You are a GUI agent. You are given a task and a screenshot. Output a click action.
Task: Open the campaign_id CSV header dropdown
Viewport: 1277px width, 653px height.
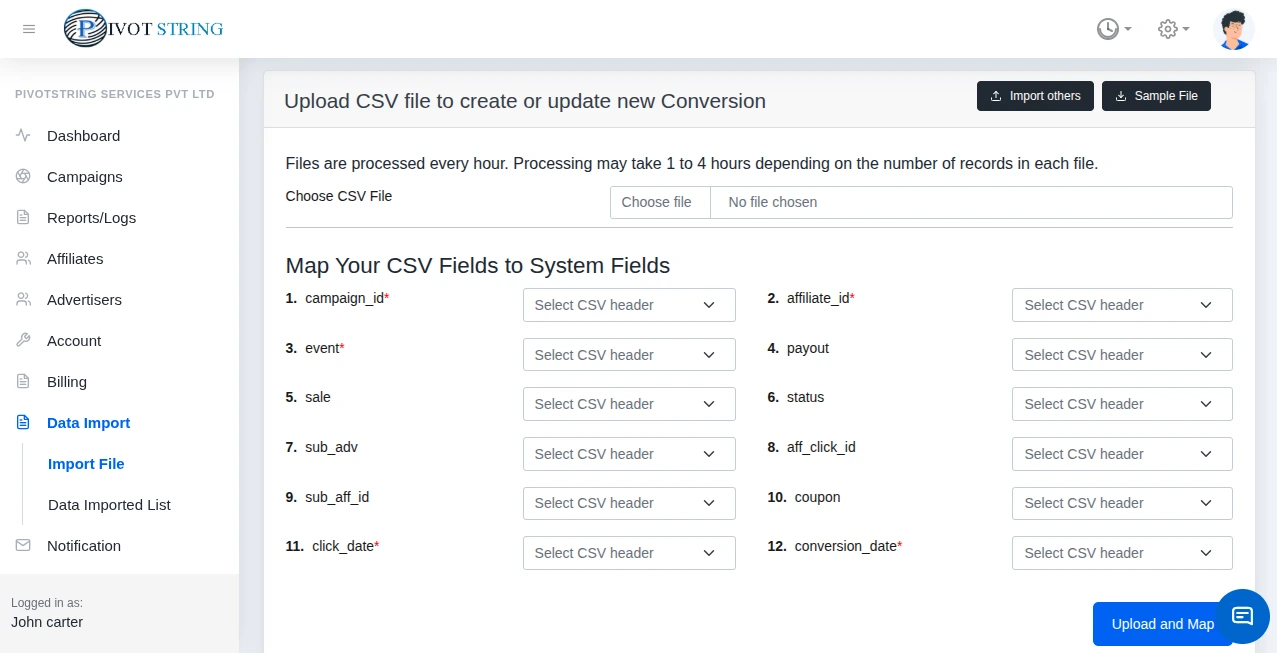(x=628, y=305)
